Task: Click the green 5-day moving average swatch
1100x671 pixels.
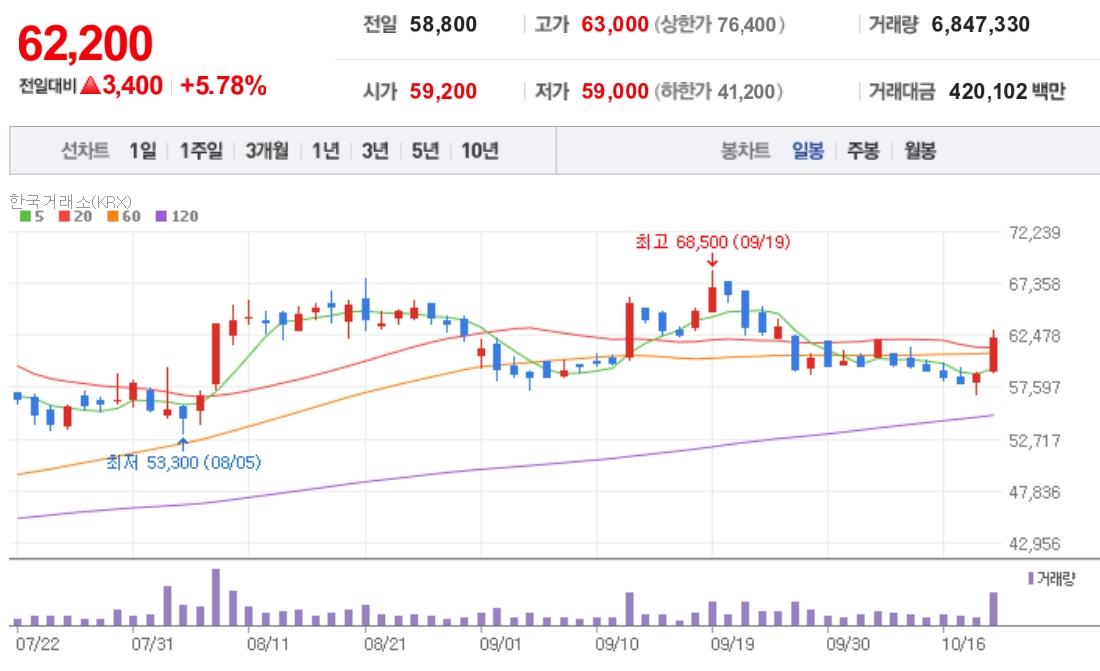Action: pos(25,216)
